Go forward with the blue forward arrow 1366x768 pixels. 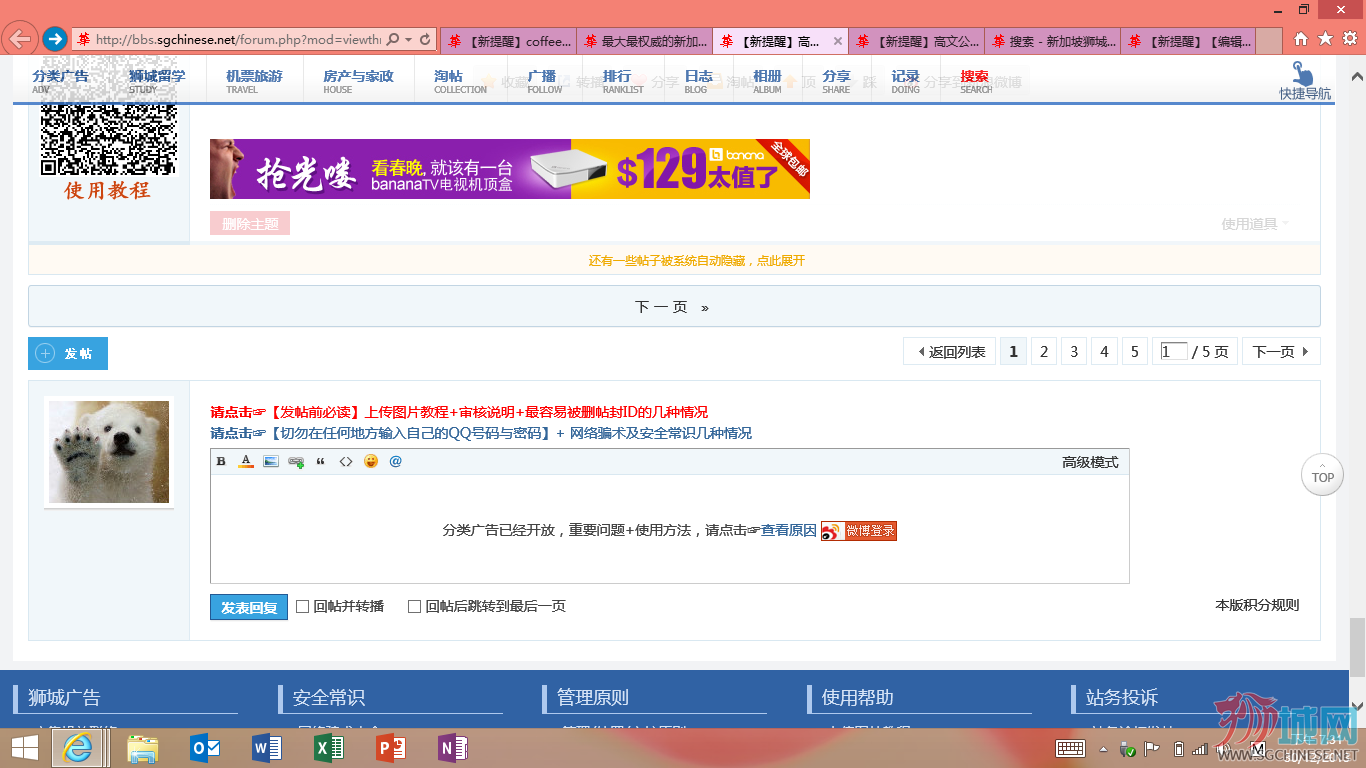coord(56,39)
